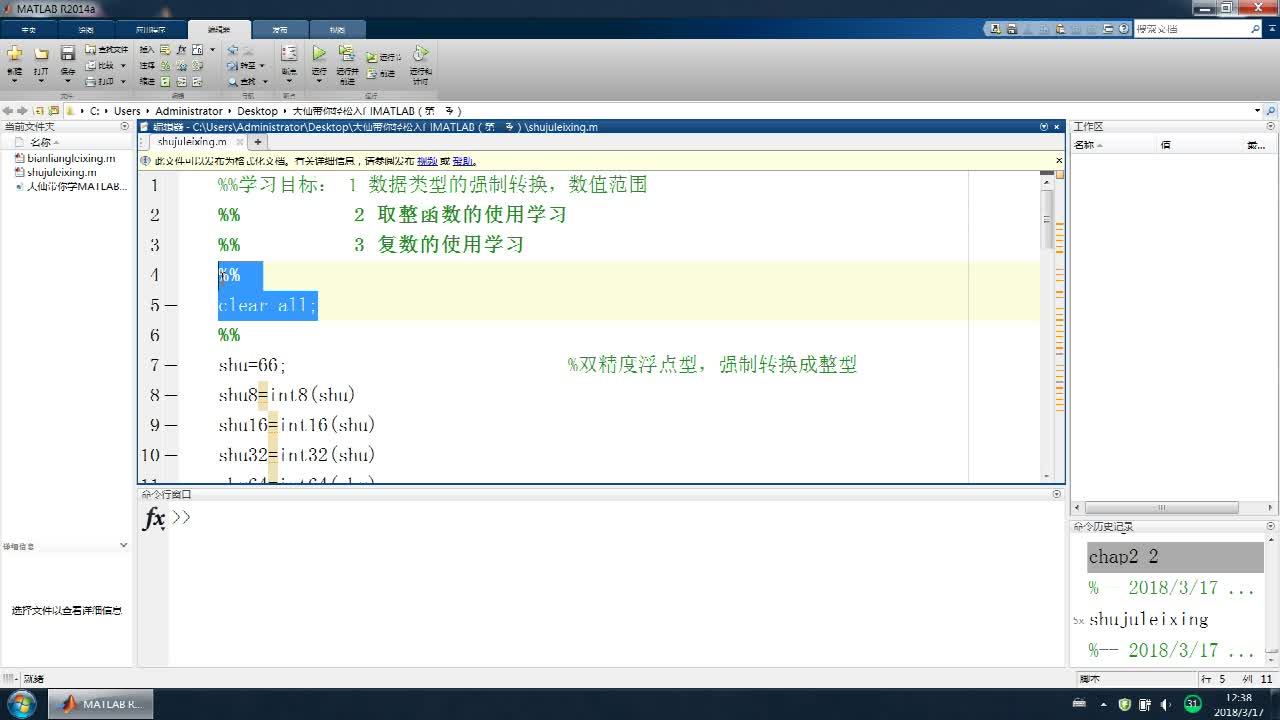Expand the details panel chevron at lower left

pos(124,545)
